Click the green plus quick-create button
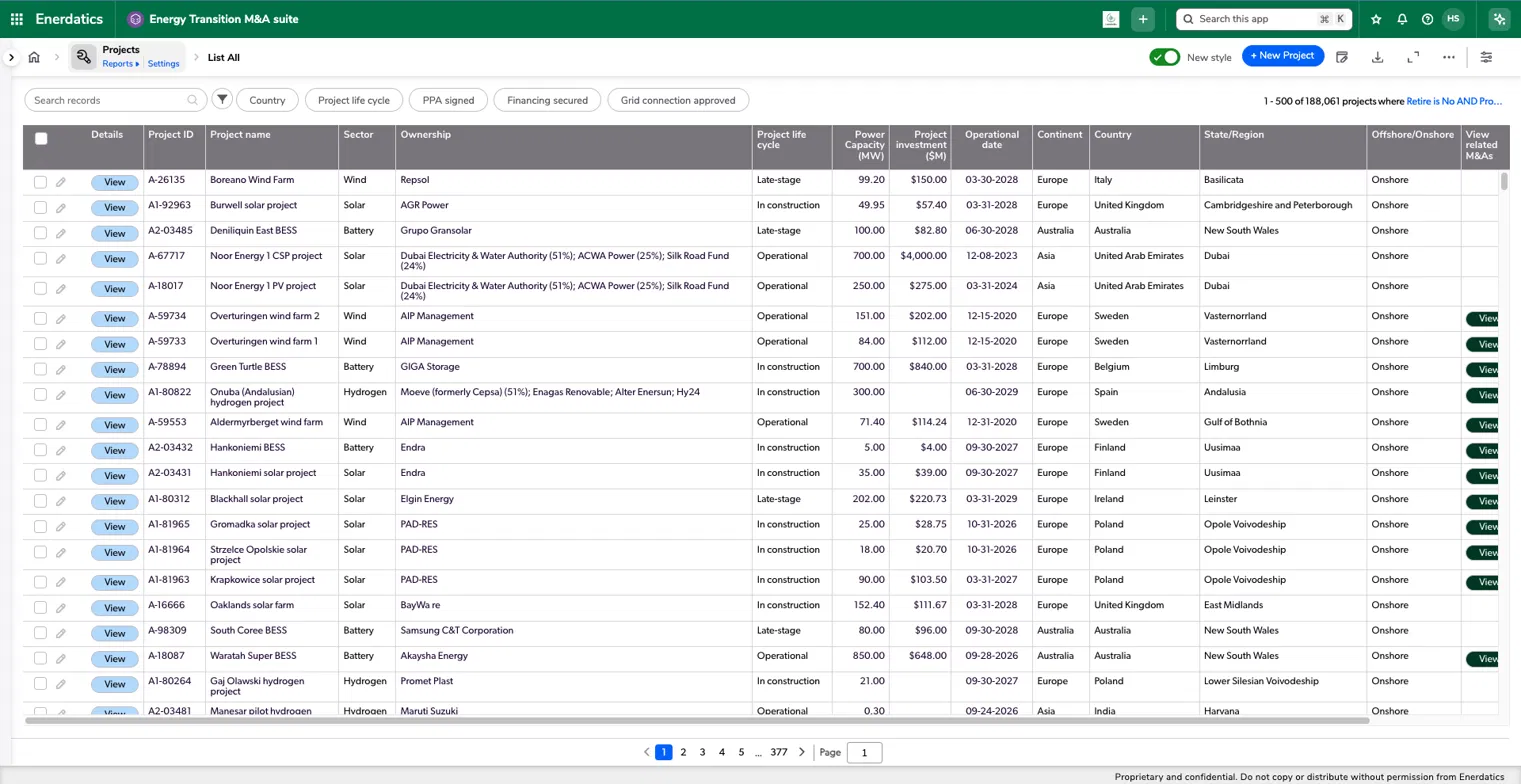 coord(1143,19)
